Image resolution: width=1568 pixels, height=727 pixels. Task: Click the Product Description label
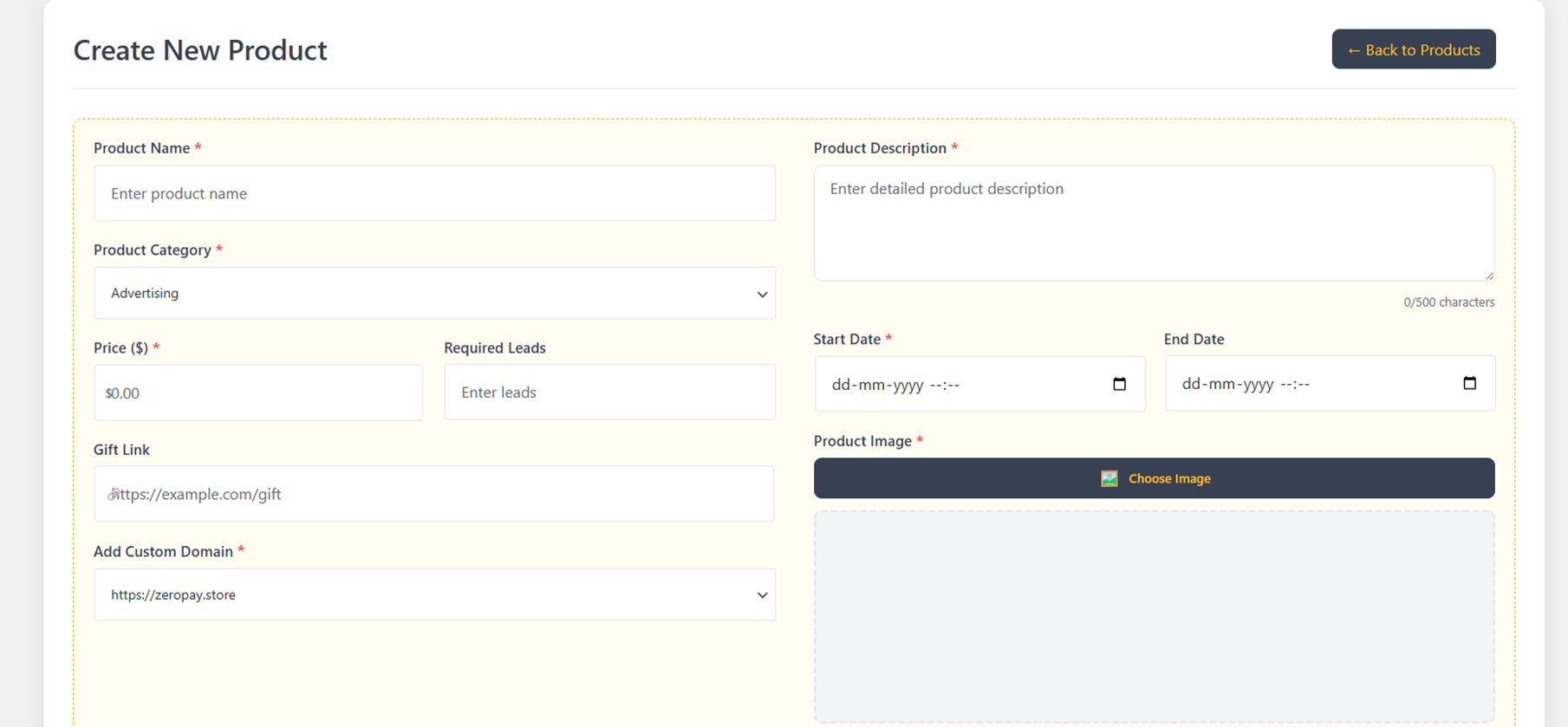879,148
